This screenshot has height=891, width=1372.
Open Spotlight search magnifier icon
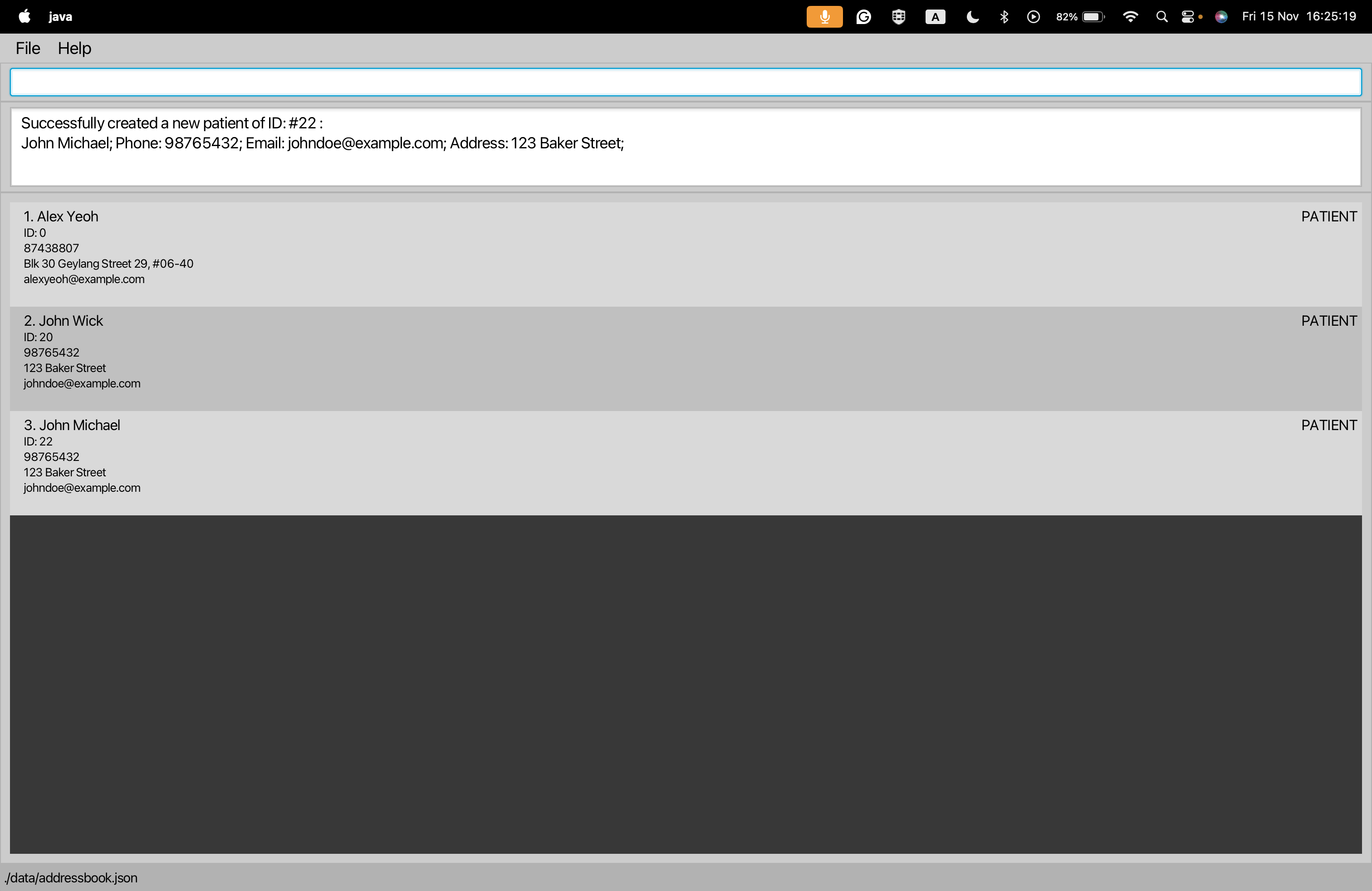[x=1161, y=17]
